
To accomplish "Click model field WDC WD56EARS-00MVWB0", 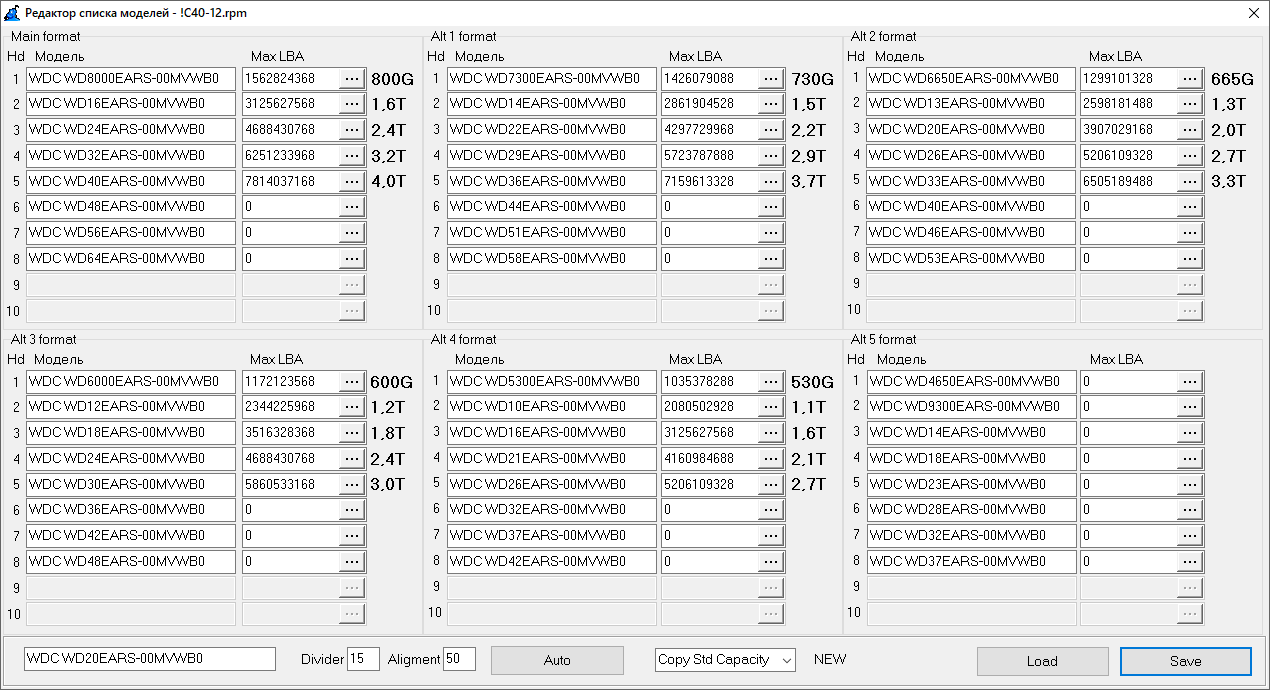I will coord(131,234).
